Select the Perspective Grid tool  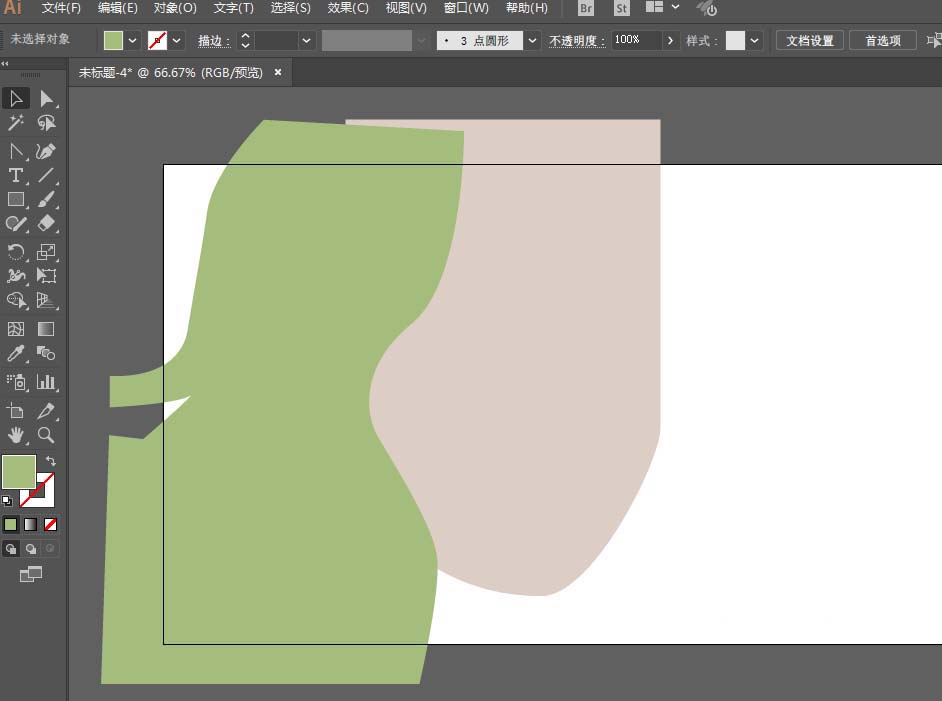click(x=46, y=300)
